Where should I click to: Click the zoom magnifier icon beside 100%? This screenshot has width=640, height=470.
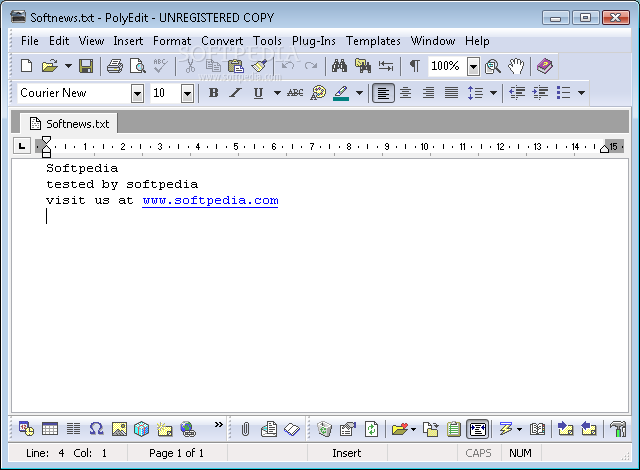click(x=493, y=66)
